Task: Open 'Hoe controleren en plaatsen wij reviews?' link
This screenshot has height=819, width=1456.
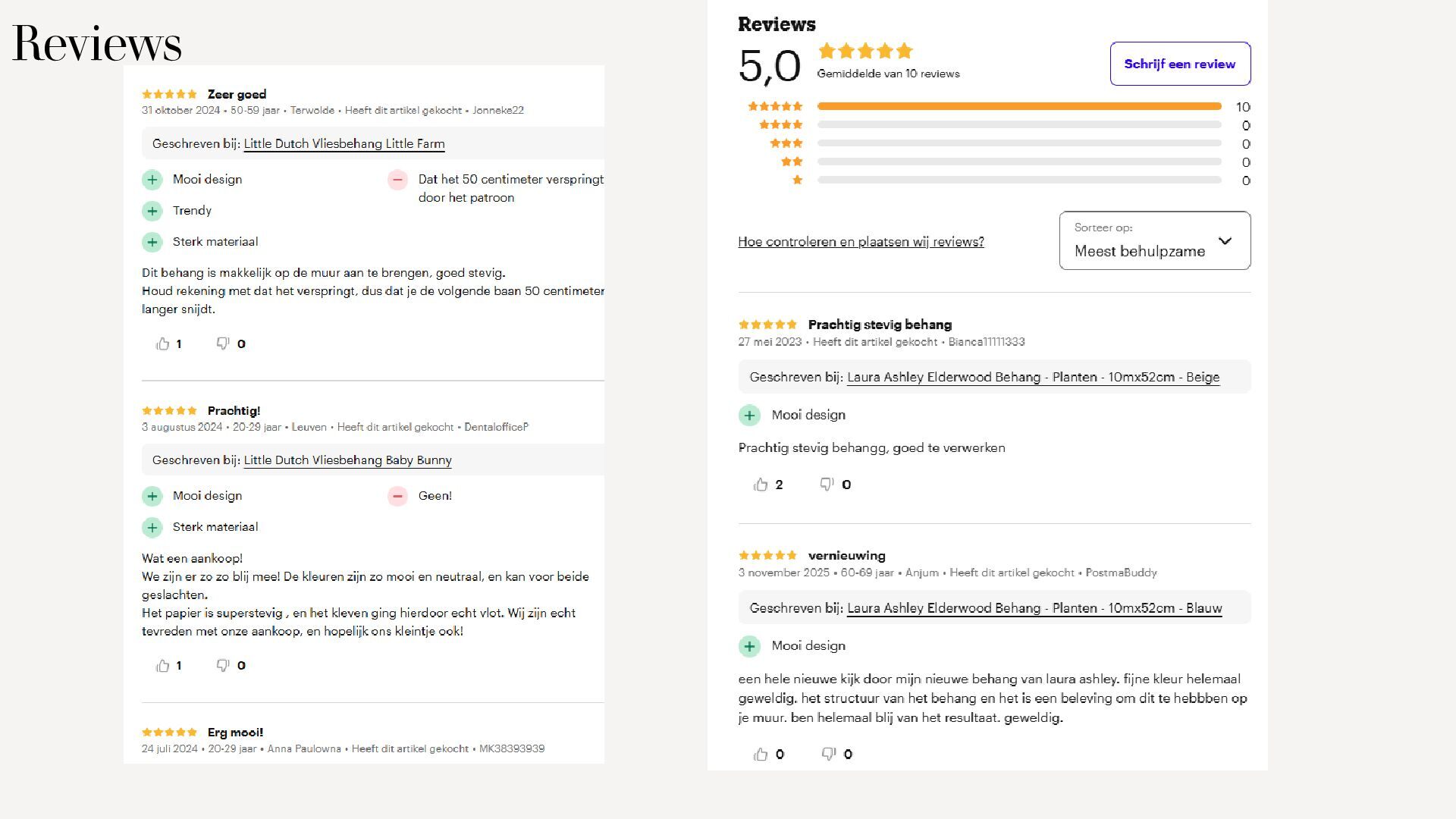Action: tap(861, 242)
